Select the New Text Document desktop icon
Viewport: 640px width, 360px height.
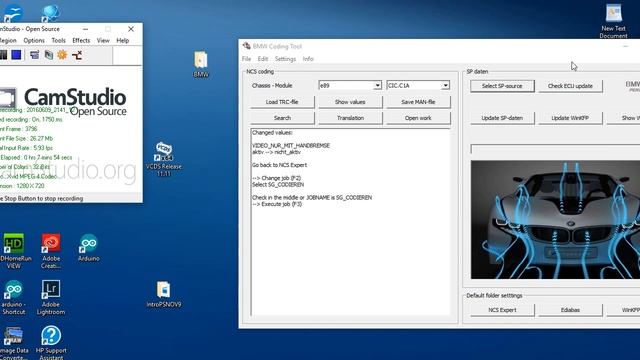coord(613,21)
